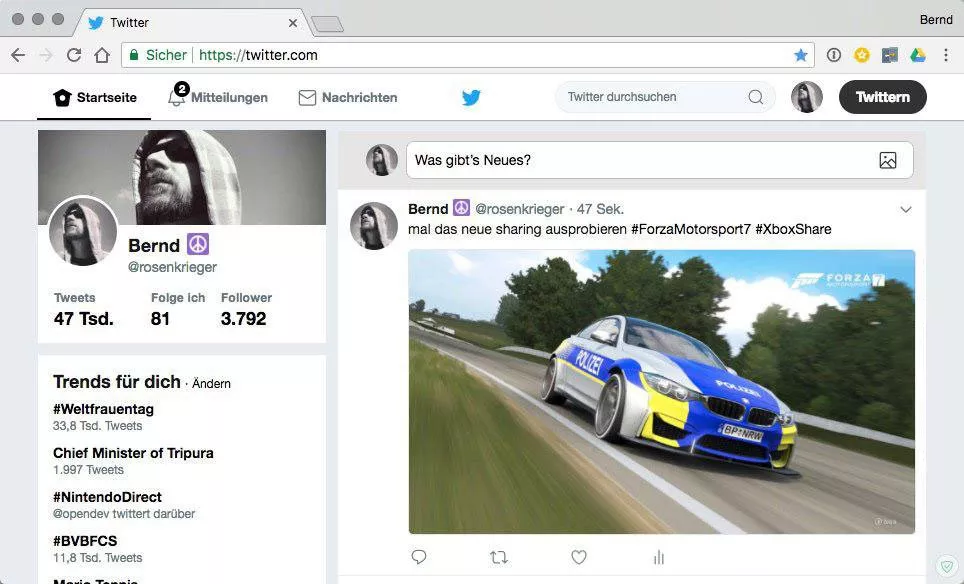View tweet analytics bar chart icon
Viewport: 964px width, 584px height.
(x=658, y=557)
